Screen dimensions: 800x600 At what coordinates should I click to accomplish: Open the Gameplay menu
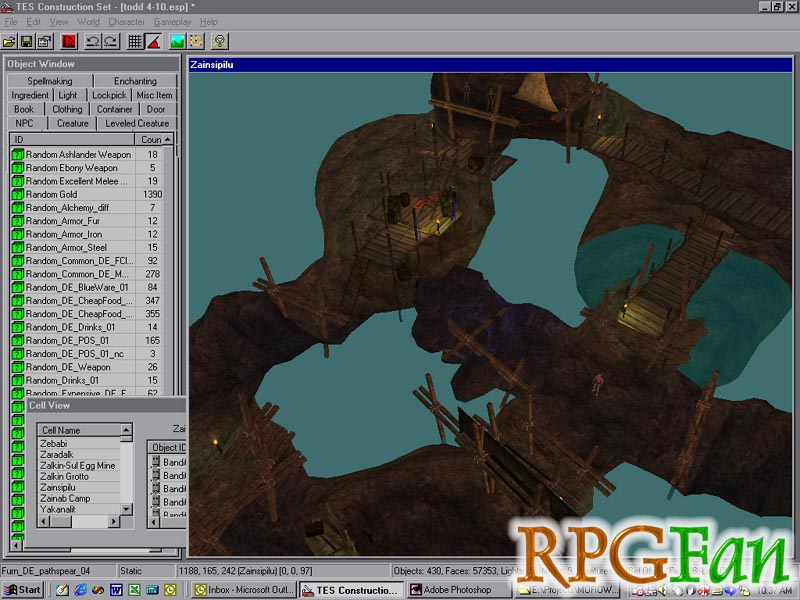pos(172,22)
